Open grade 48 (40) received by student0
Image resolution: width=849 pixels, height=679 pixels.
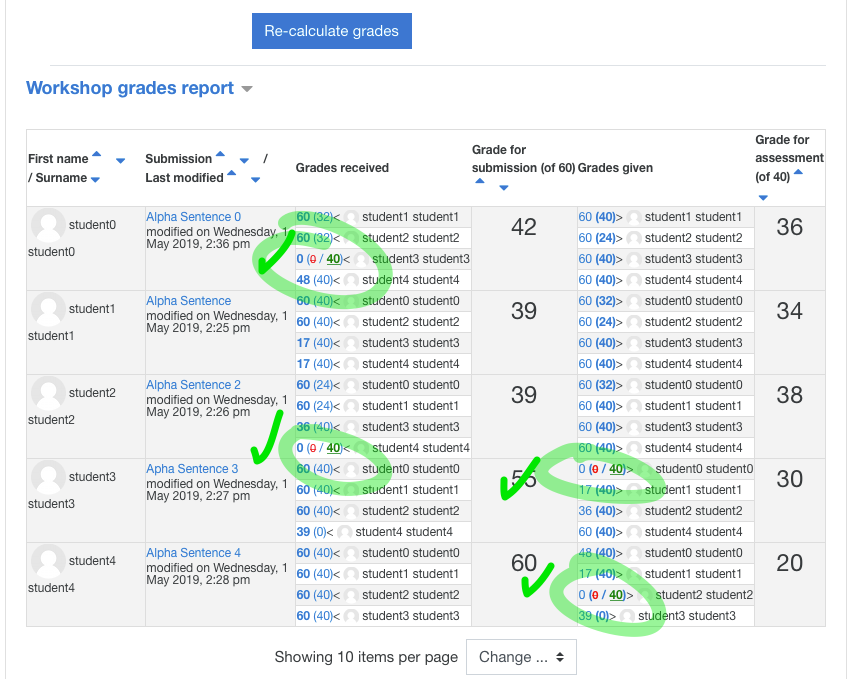coord(315,280)
